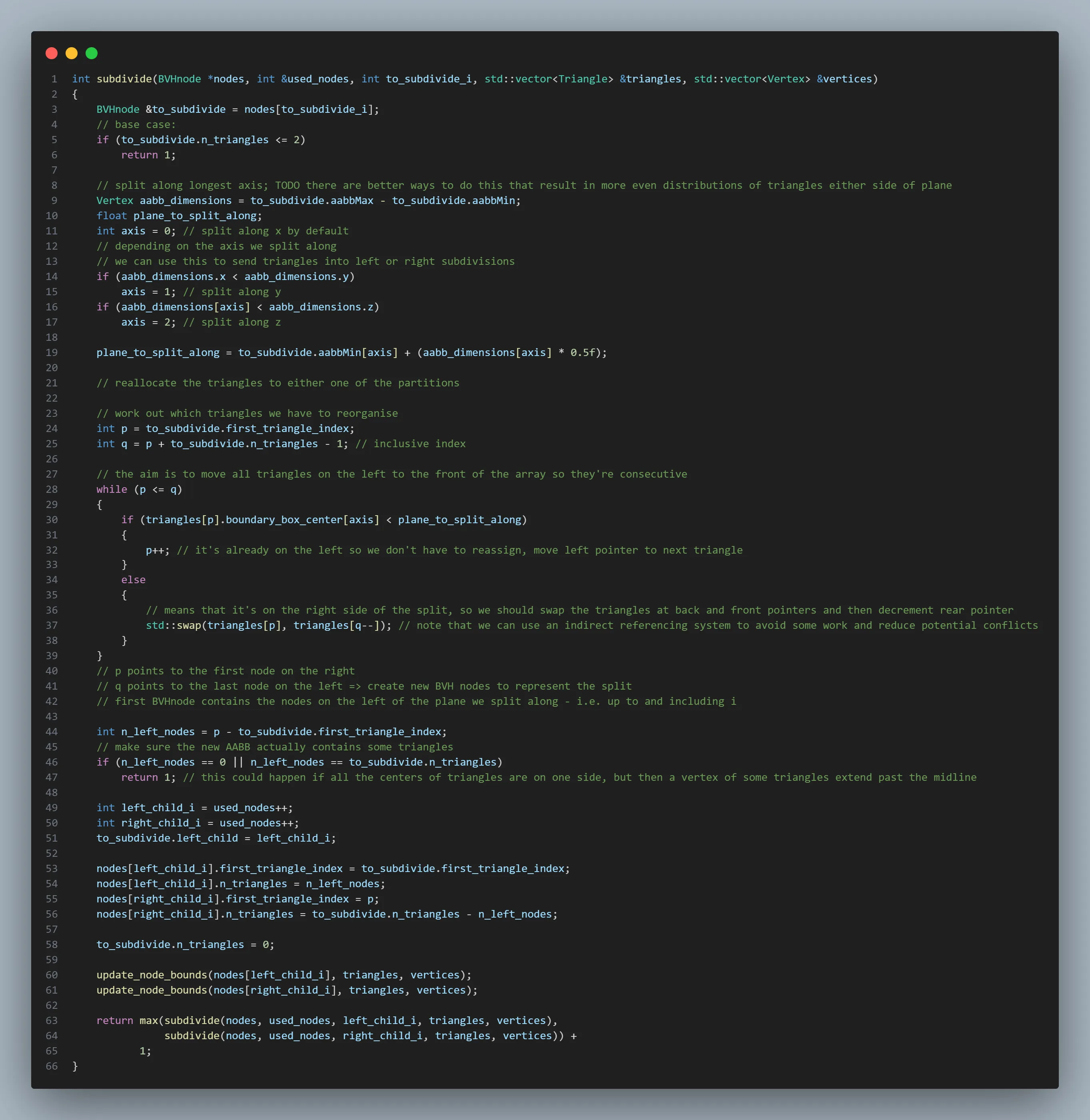This screenshot has height=1120, width=1090.
Task: Click 'to_subdivide.n_triangles = 0;' line
Action: point(186,945)
